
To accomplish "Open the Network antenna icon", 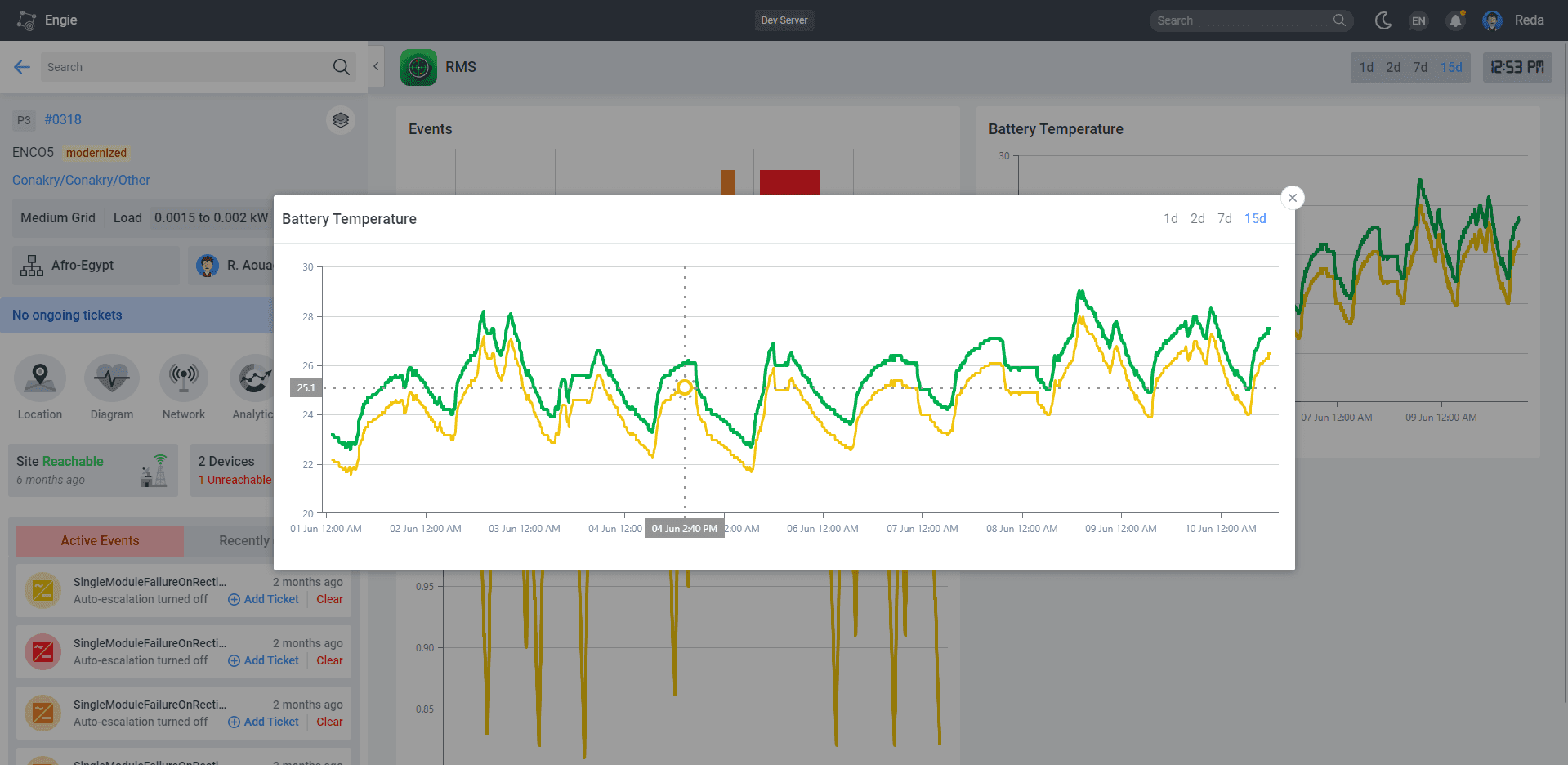I will point(184,378).
